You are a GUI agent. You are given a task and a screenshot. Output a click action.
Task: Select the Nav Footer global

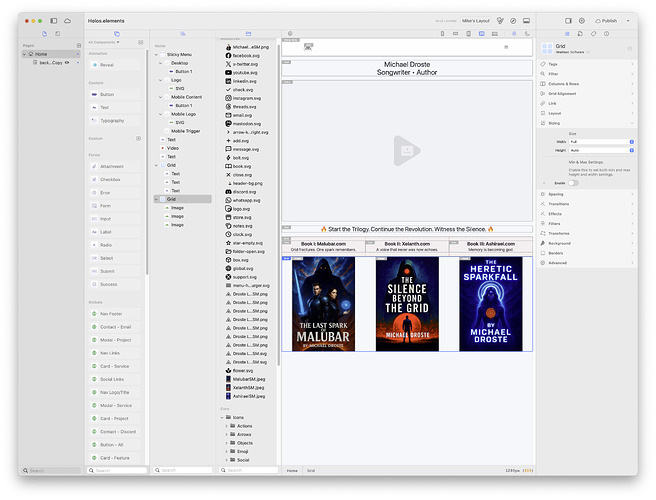click(x=114, y=314)
